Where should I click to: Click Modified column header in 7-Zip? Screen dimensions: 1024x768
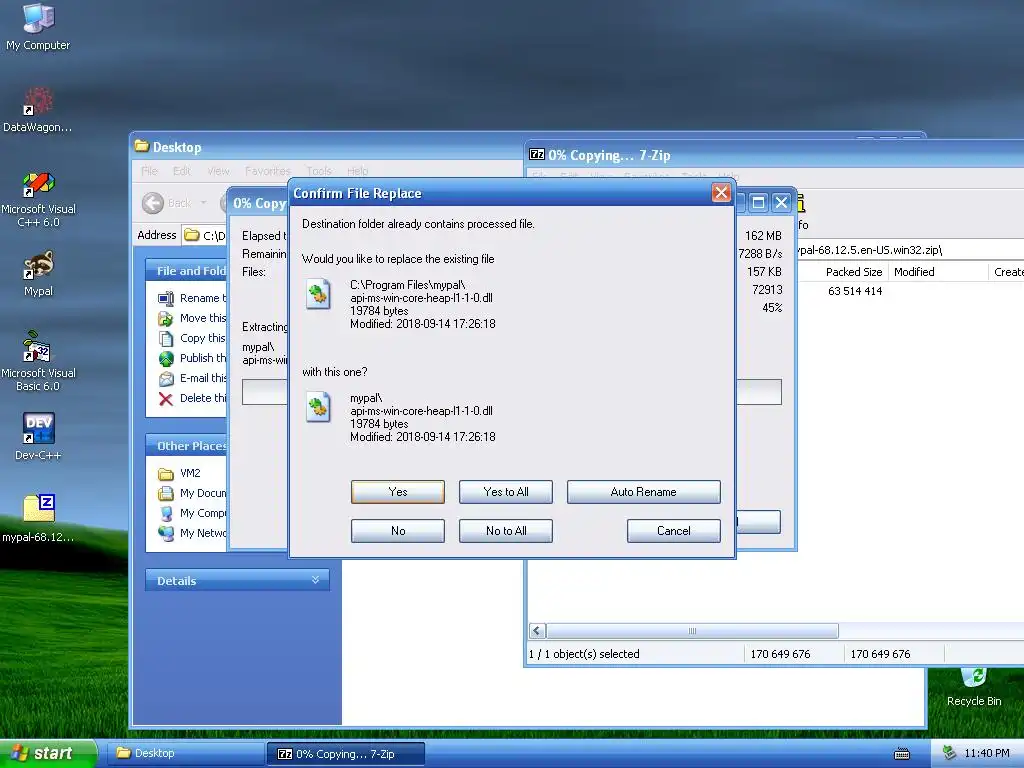[938, 272]
